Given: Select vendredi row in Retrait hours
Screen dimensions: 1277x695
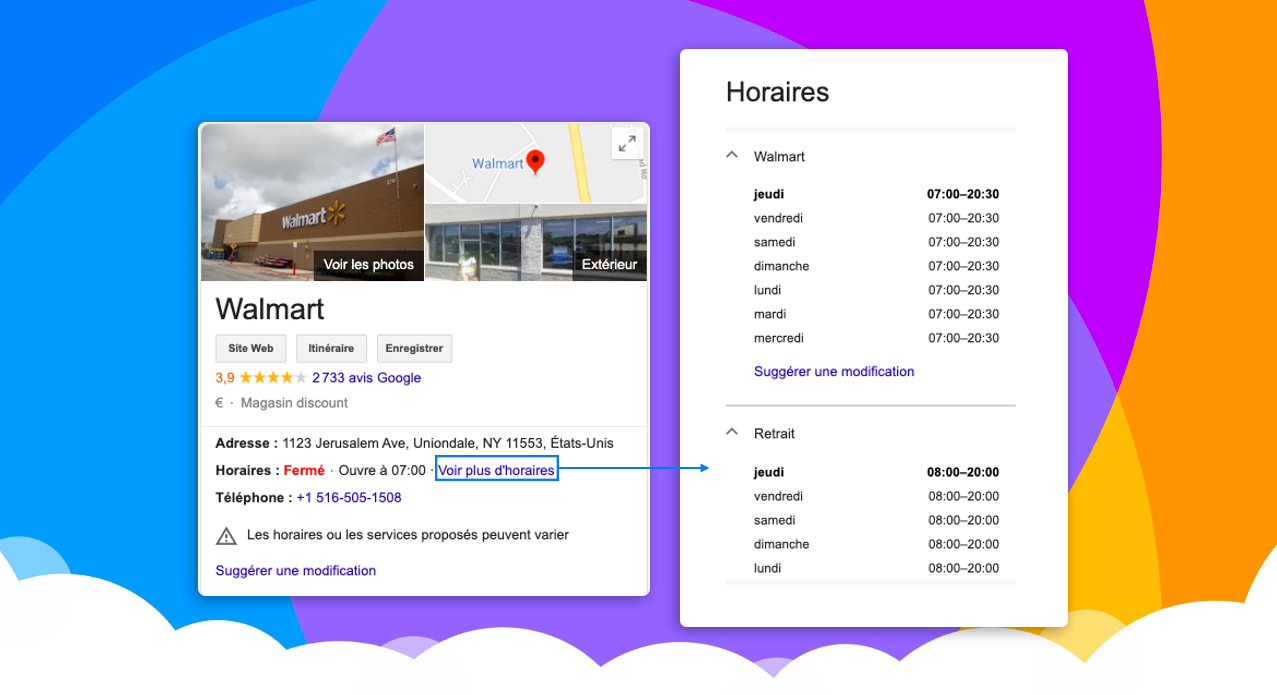Looking at the screenshot, I should [x=877, y=496].
